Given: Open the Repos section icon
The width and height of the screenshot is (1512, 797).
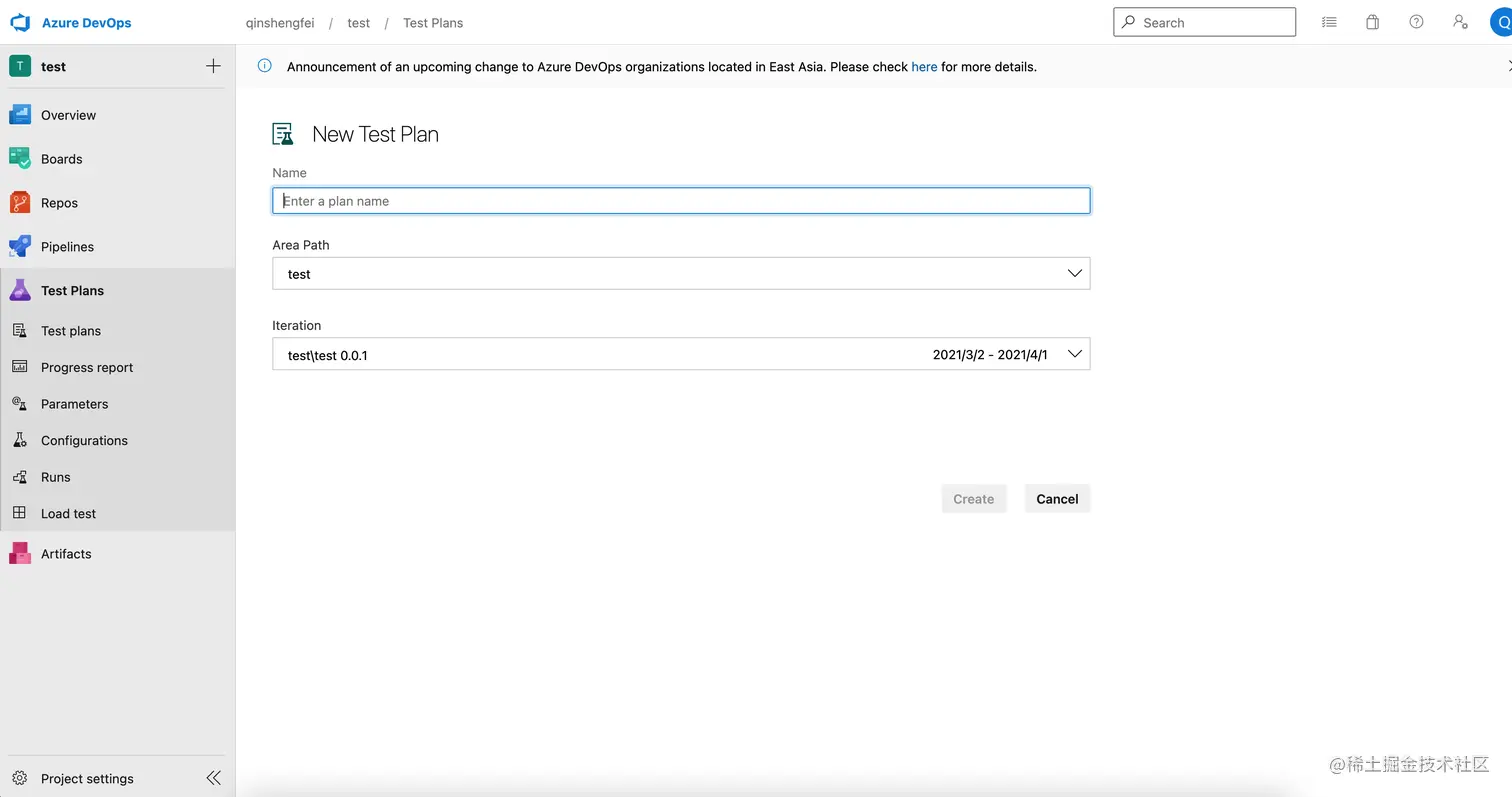Looking at the screenshot, I should [20, 203].
